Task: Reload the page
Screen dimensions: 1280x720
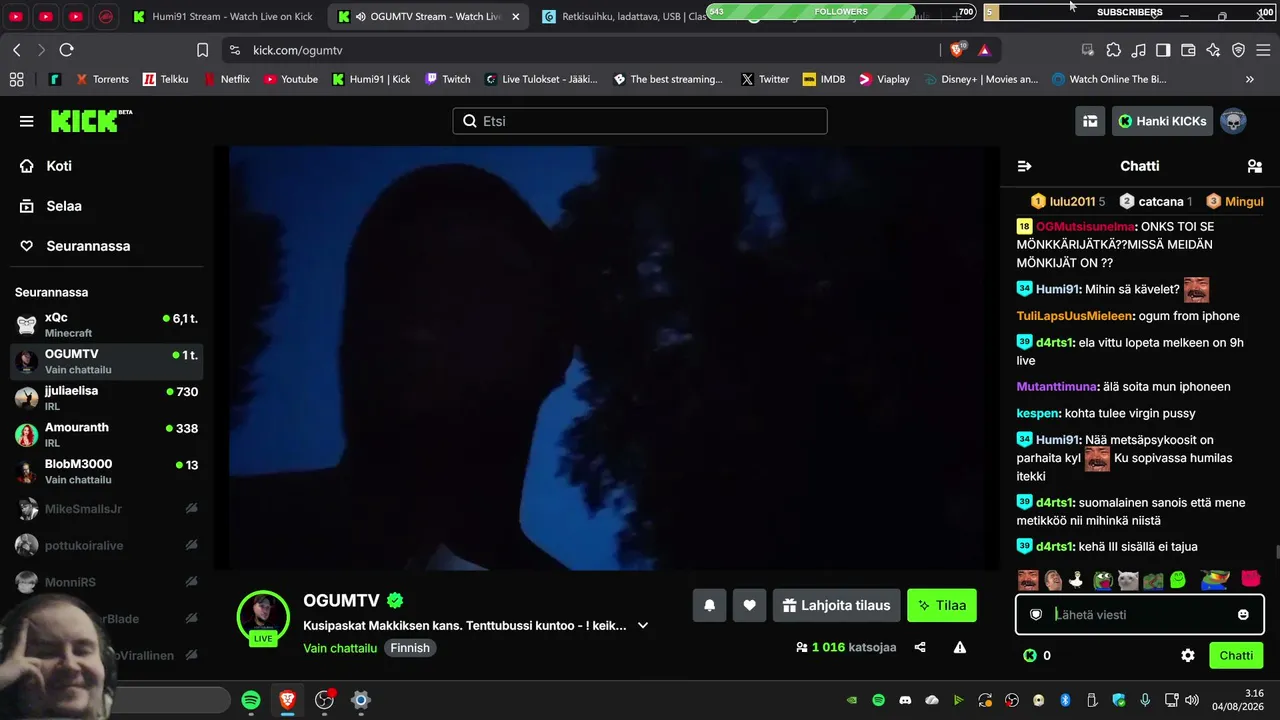Action: pos(66,50)
